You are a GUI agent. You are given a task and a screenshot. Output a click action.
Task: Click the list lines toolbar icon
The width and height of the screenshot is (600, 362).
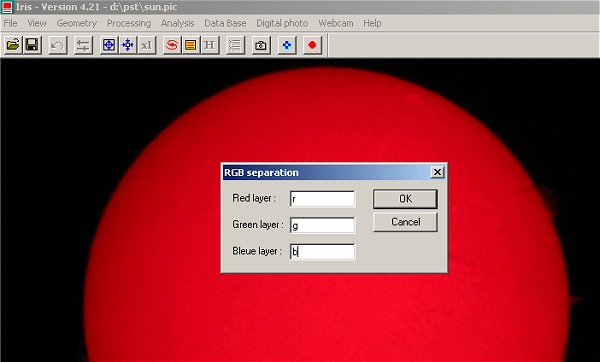pos(235,45)
